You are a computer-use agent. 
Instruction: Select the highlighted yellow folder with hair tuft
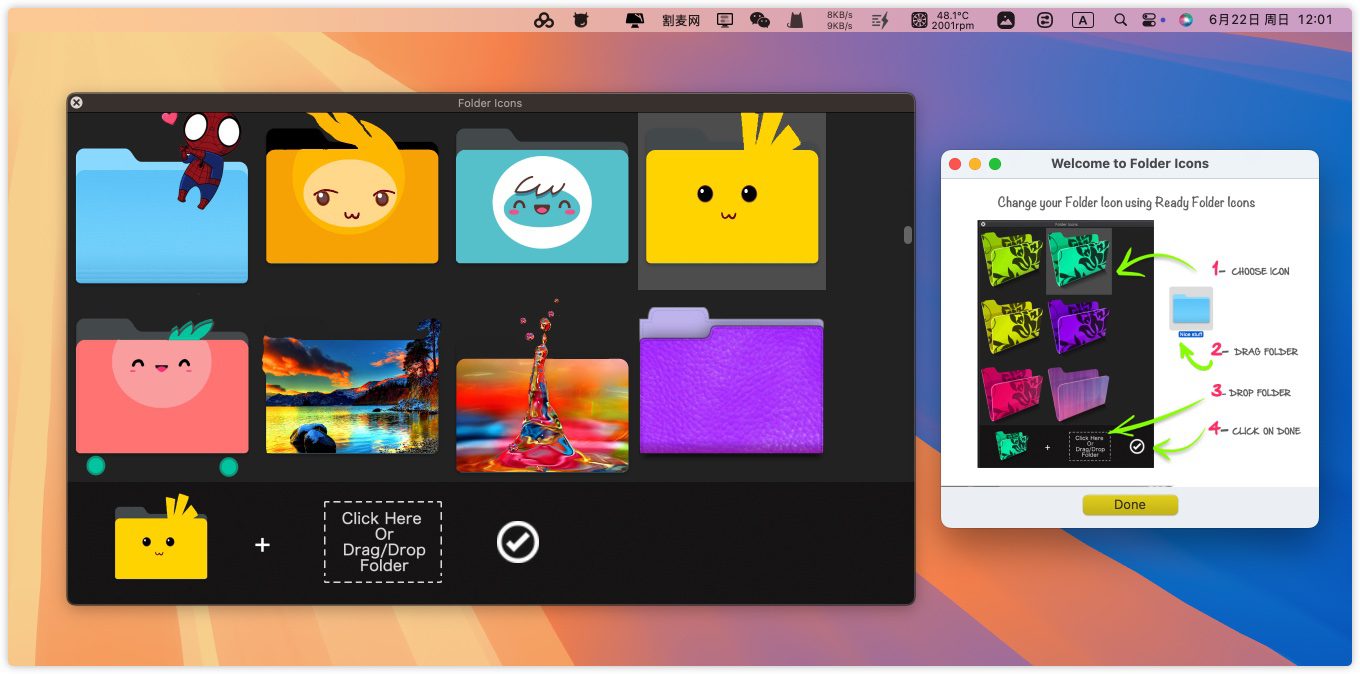pyautogui.click(x=732, y=201)
